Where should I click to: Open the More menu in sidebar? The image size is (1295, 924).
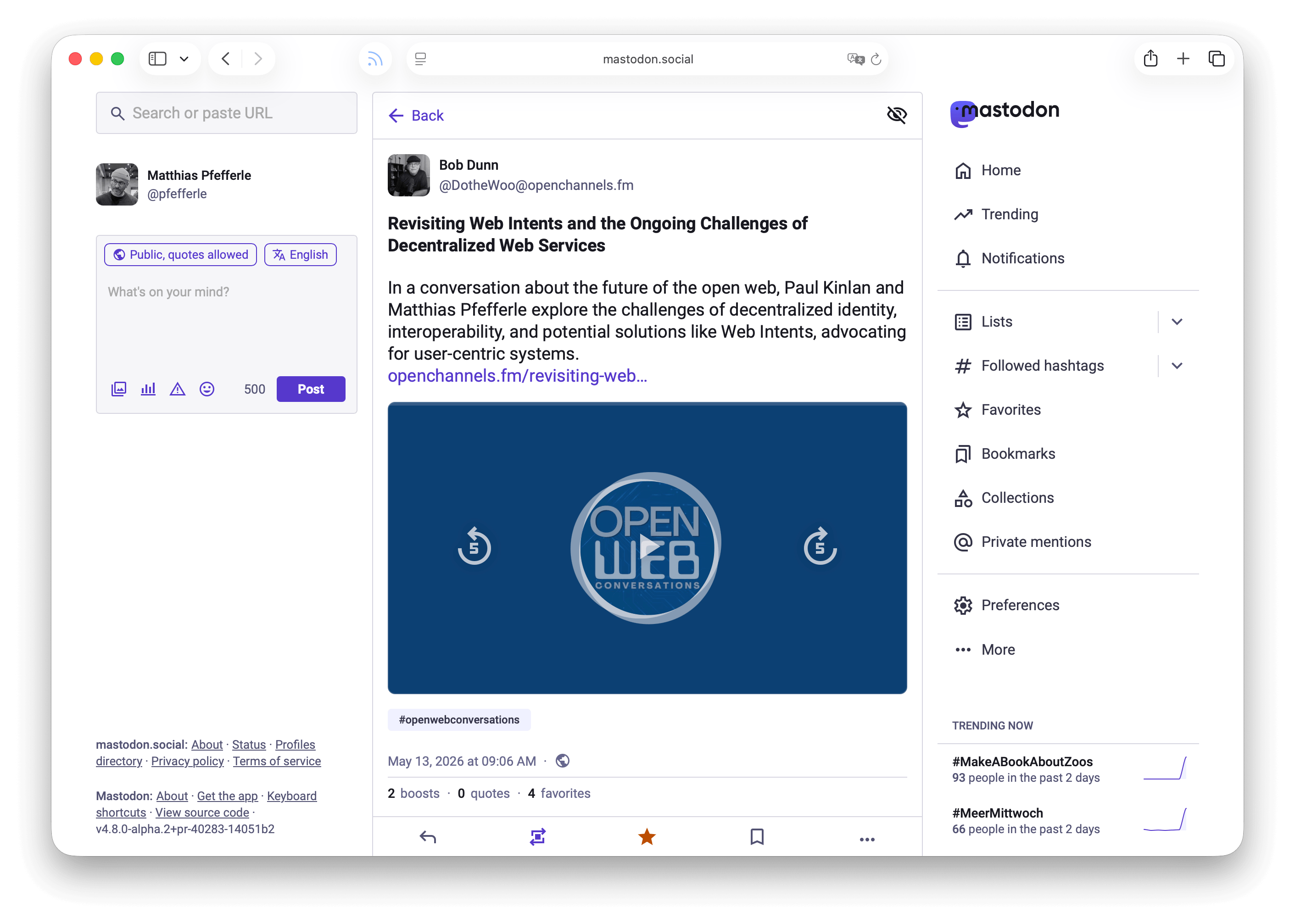pyautogui.click(x=984, y=649)
